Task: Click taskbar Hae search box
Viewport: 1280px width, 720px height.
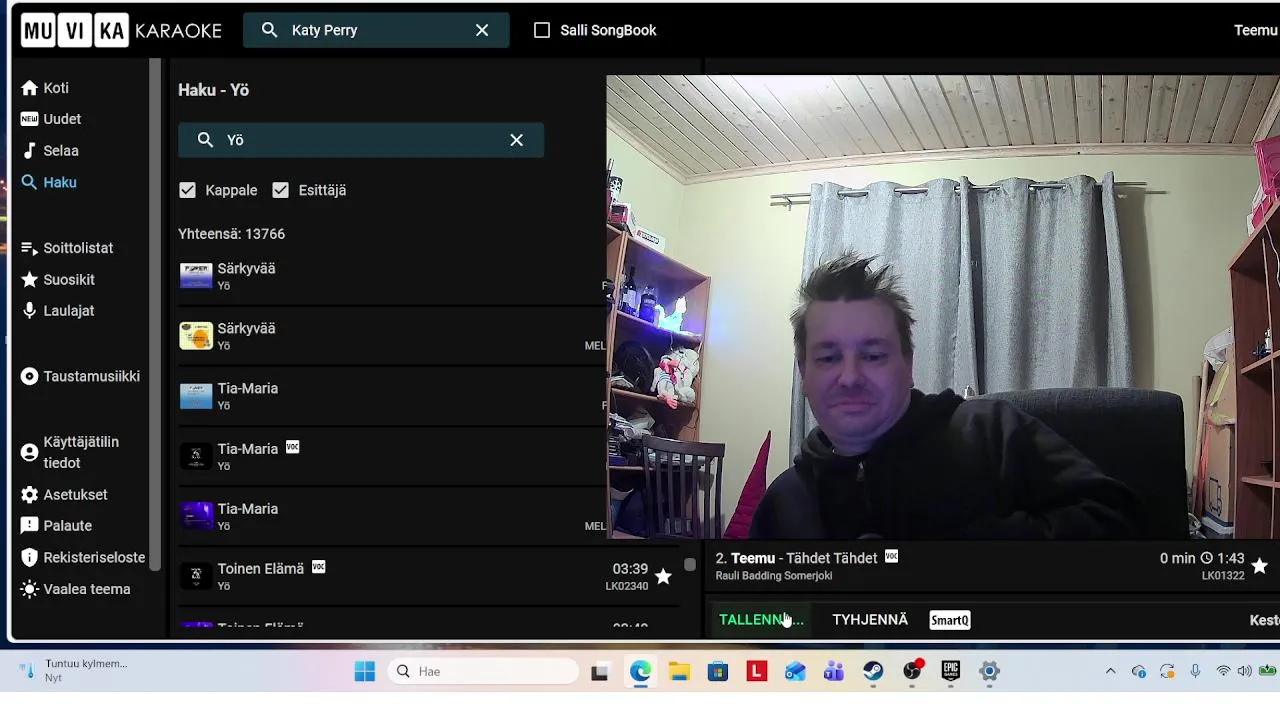Action: click(x=484, y=672)
